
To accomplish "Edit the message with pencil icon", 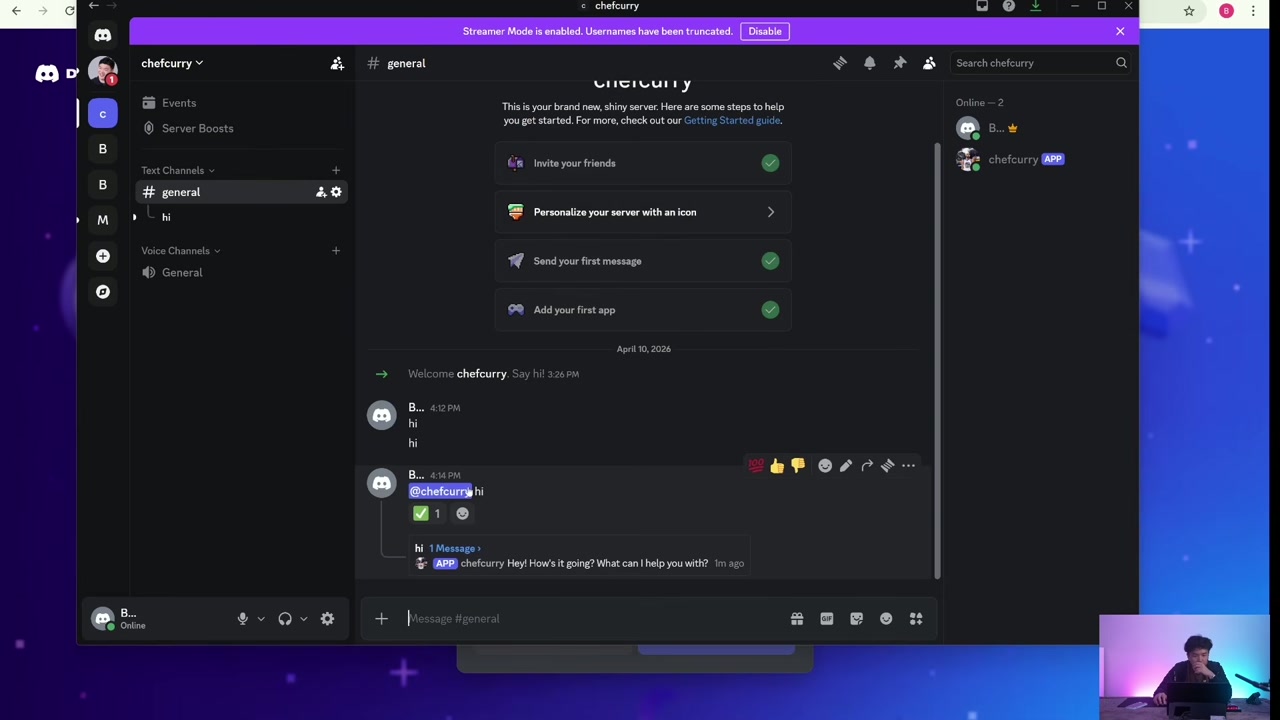I will [846, 466].
